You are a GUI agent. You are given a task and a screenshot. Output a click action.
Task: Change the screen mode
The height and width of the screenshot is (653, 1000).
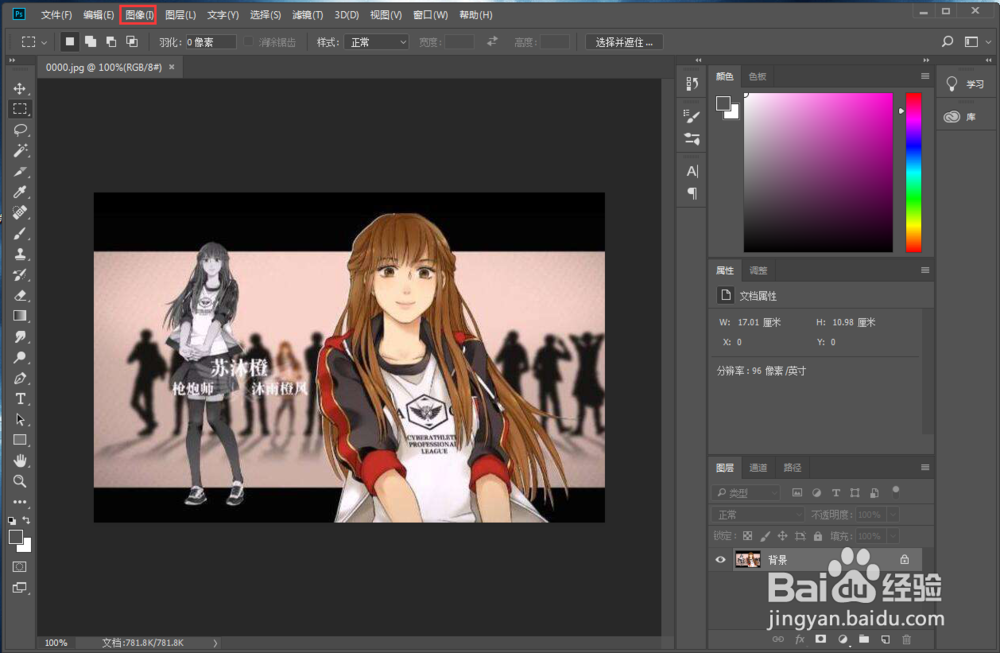[20, 587]
